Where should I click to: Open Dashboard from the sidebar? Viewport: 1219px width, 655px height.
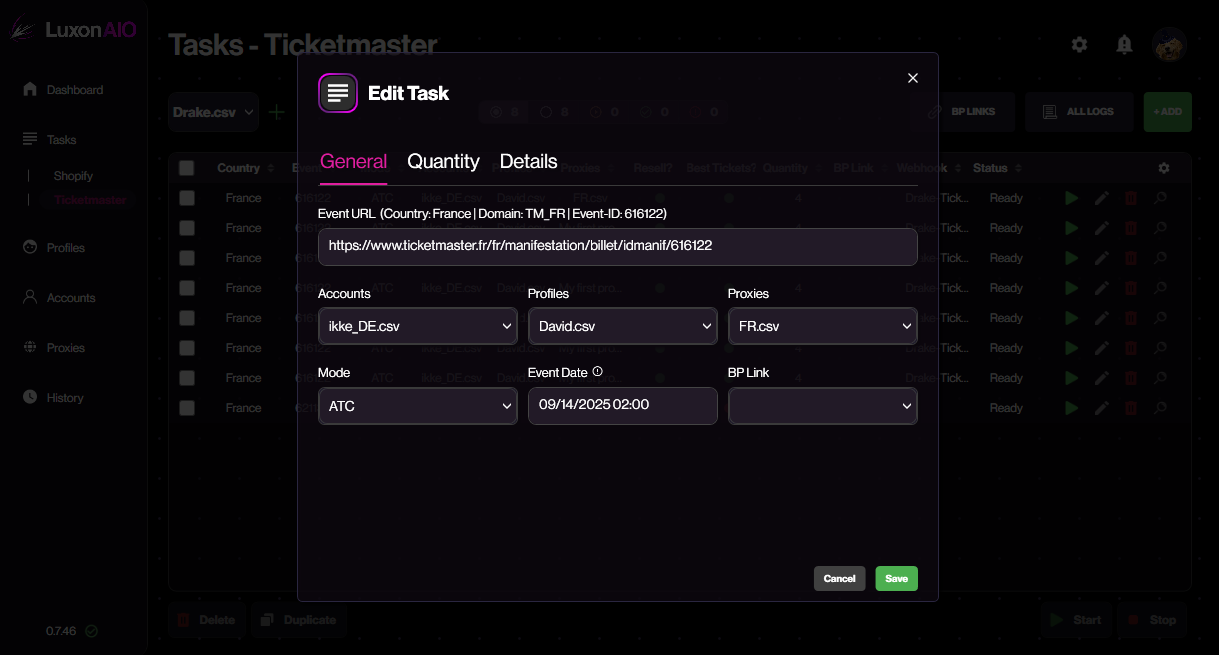[x=74, y=90]
